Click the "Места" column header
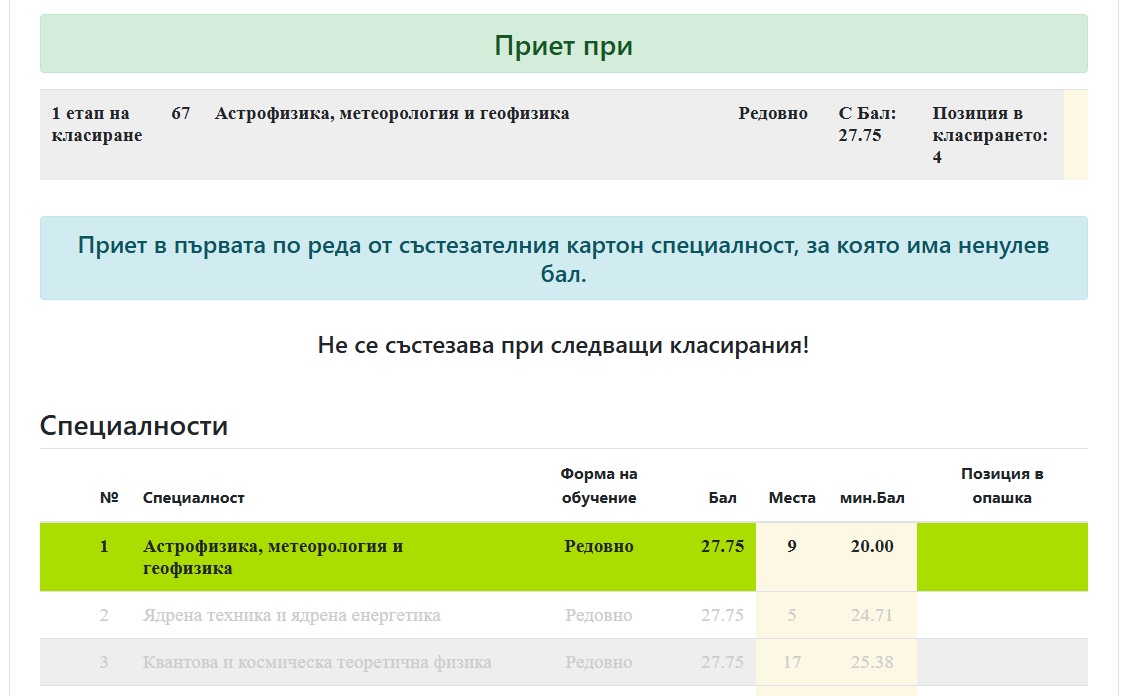 point(792,498)
